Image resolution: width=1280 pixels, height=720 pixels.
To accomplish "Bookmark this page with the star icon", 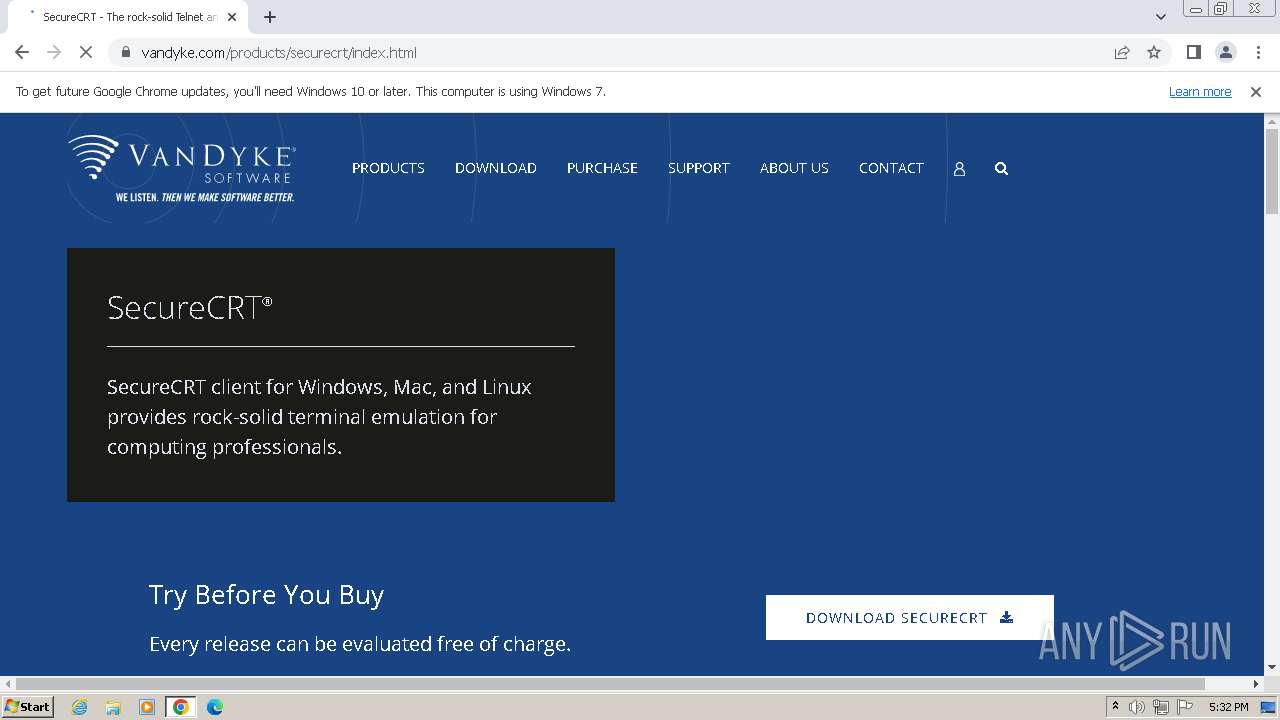I will pyautogui.click(x=1154, y=52).
